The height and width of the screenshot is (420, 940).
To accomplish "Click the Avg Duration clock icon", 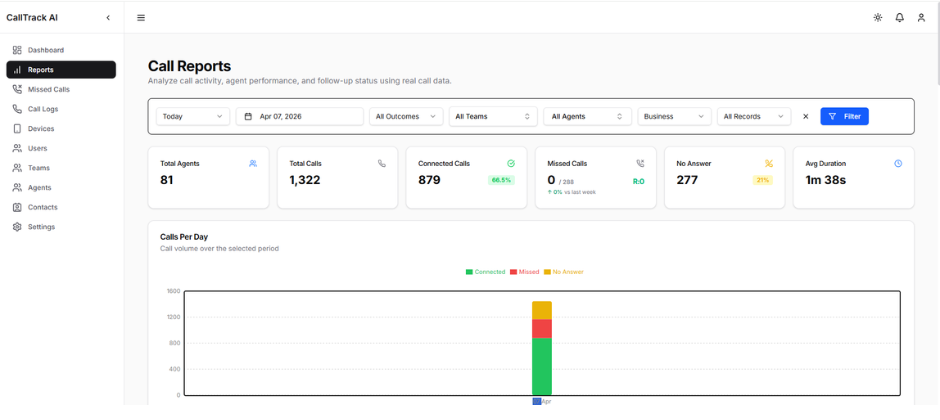I will [x=897, y=163].
